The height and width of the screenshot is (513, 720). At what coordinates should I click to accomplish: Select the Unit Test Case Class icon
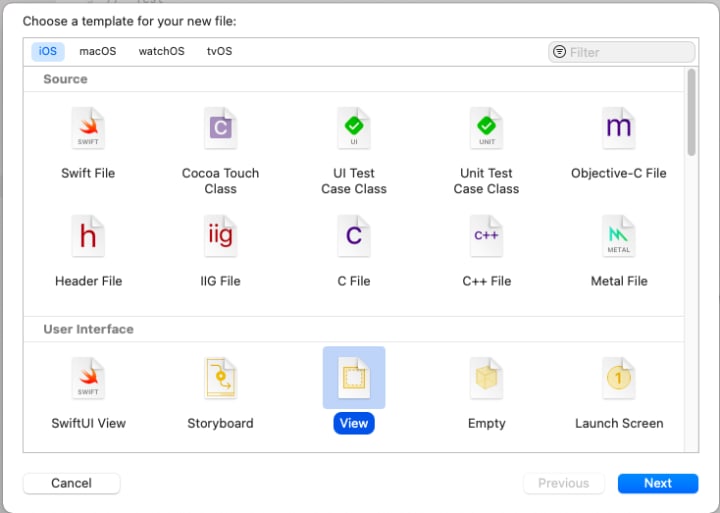(486, 128)
